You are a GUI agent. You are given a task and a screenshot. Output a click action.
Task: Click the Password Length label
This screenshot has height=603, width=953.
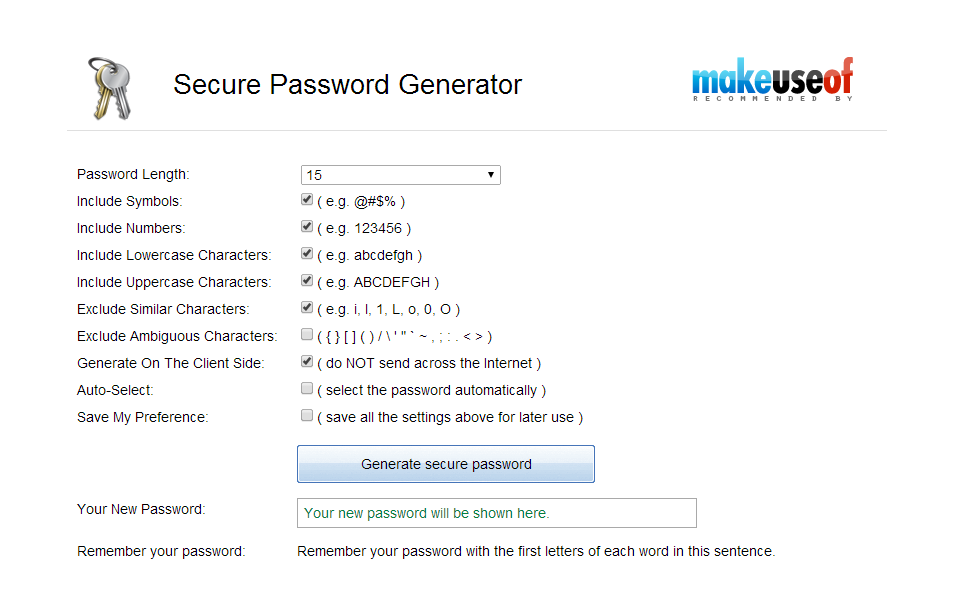[x=133, y=174]
